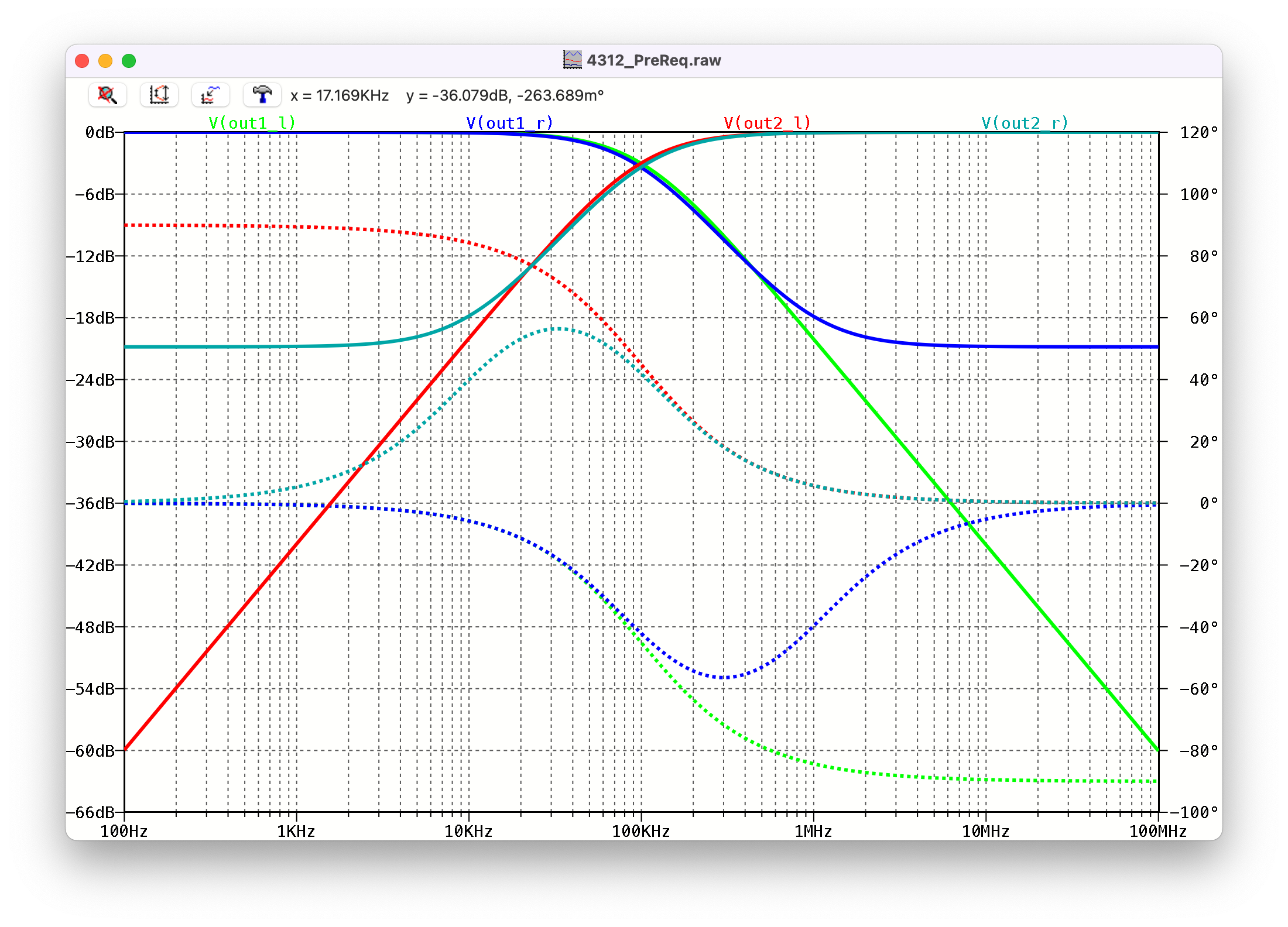Viewport: 1288px width, 927px height.
Task: Select the V(out2_l) trace label
Action: point(767,123)
